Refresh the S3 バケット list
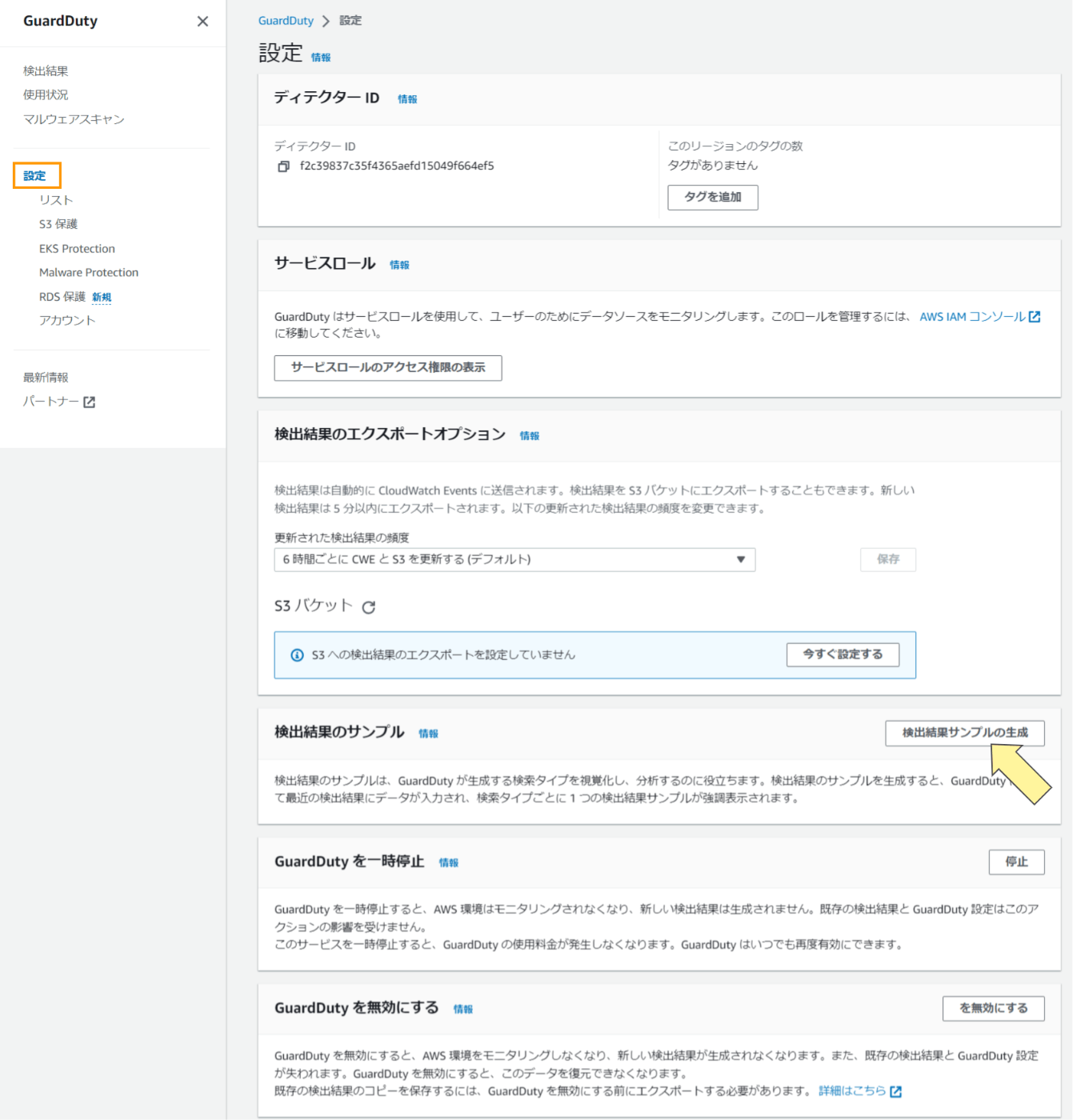The image size is (1073, 1120). tap(368, 607)
